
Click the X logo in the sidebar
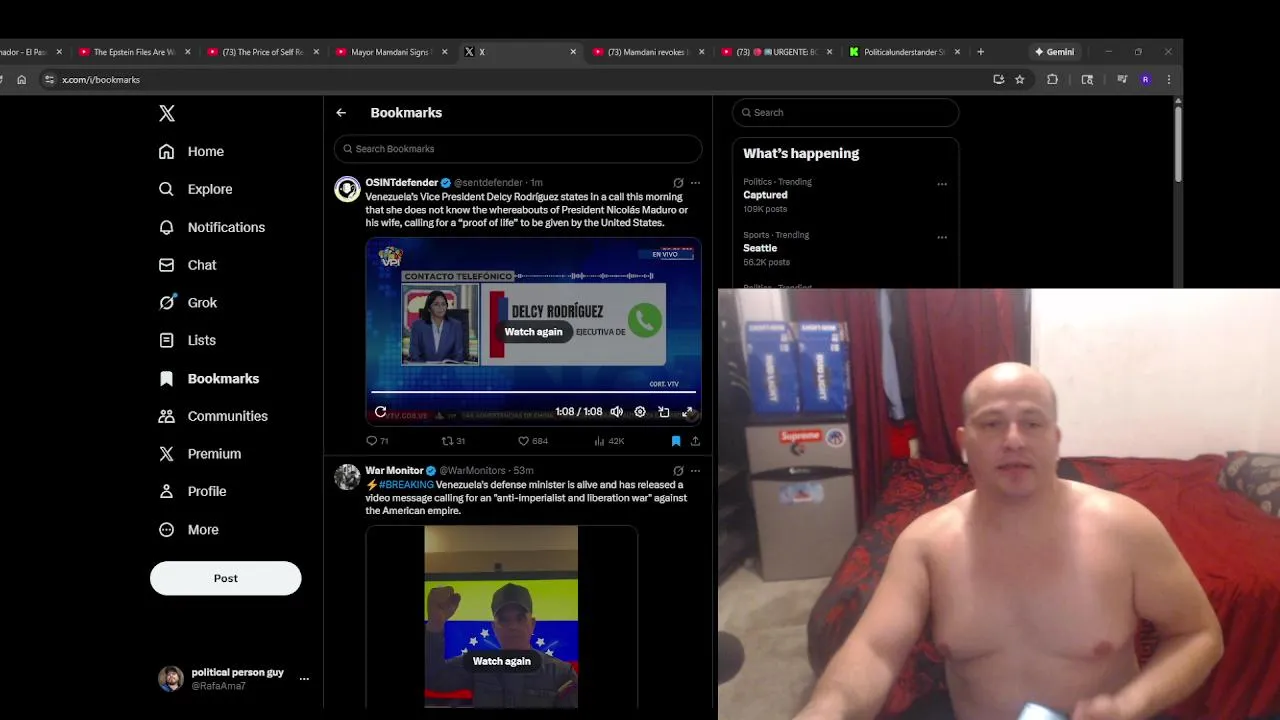pos(167,113)
